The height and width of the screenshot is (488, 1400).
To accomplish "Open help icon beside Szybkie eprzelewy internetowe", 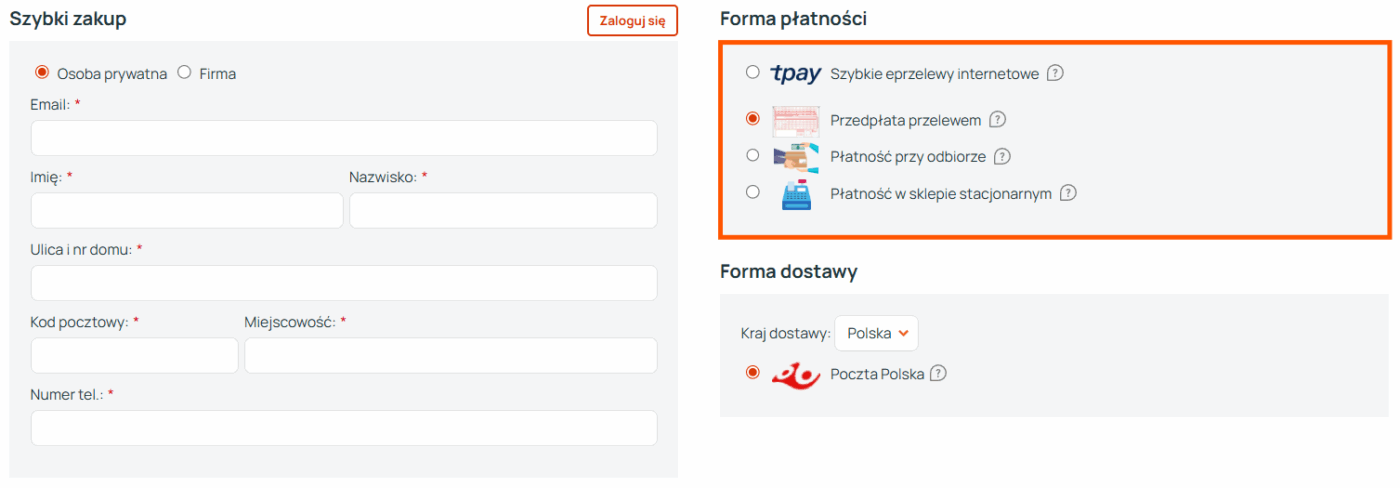I will [x=1055, y=73].
